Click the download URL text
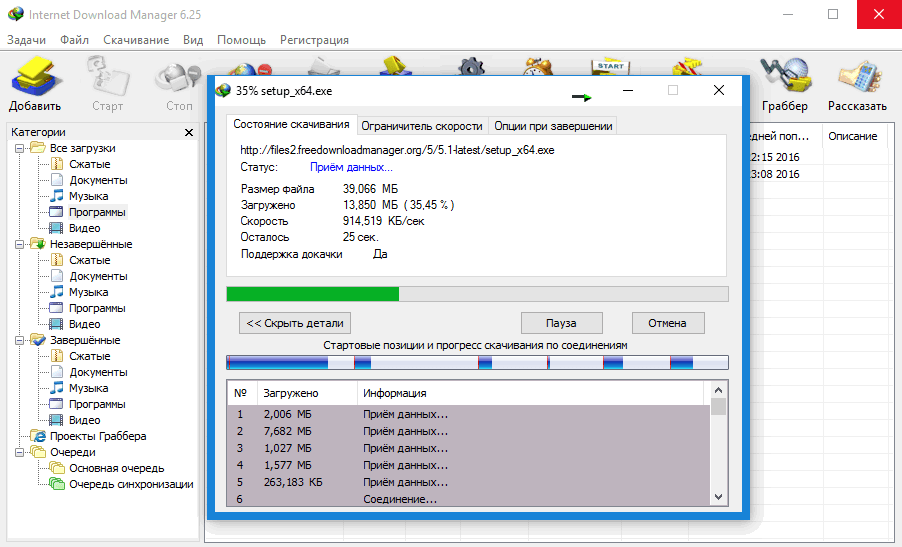 398,150
